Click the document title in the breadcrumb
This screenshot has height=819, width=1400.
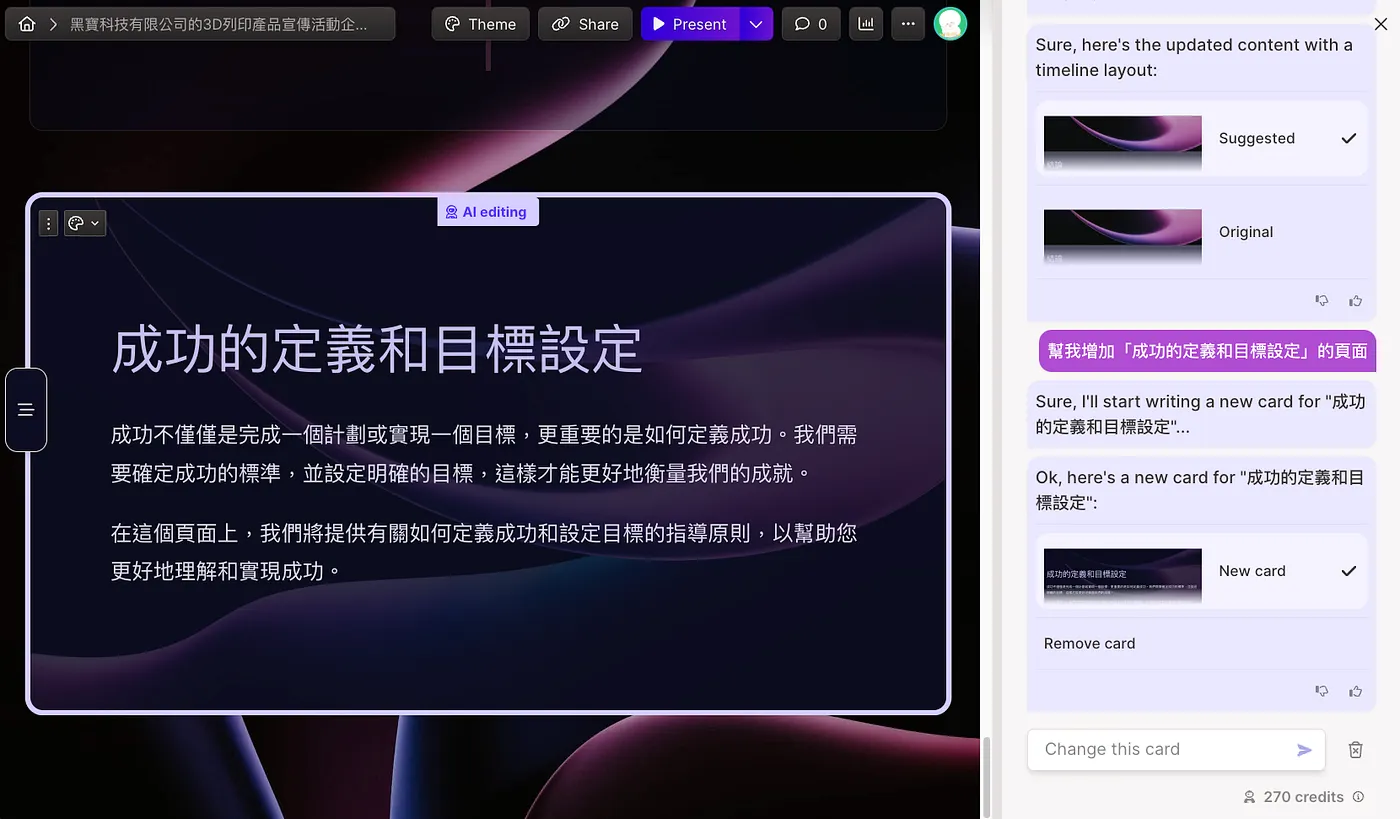(x=218, y=24)
